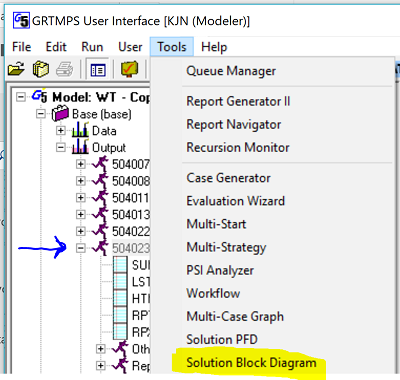
Task: Click the yellow package toolbar icon
Action: [41, 69]
